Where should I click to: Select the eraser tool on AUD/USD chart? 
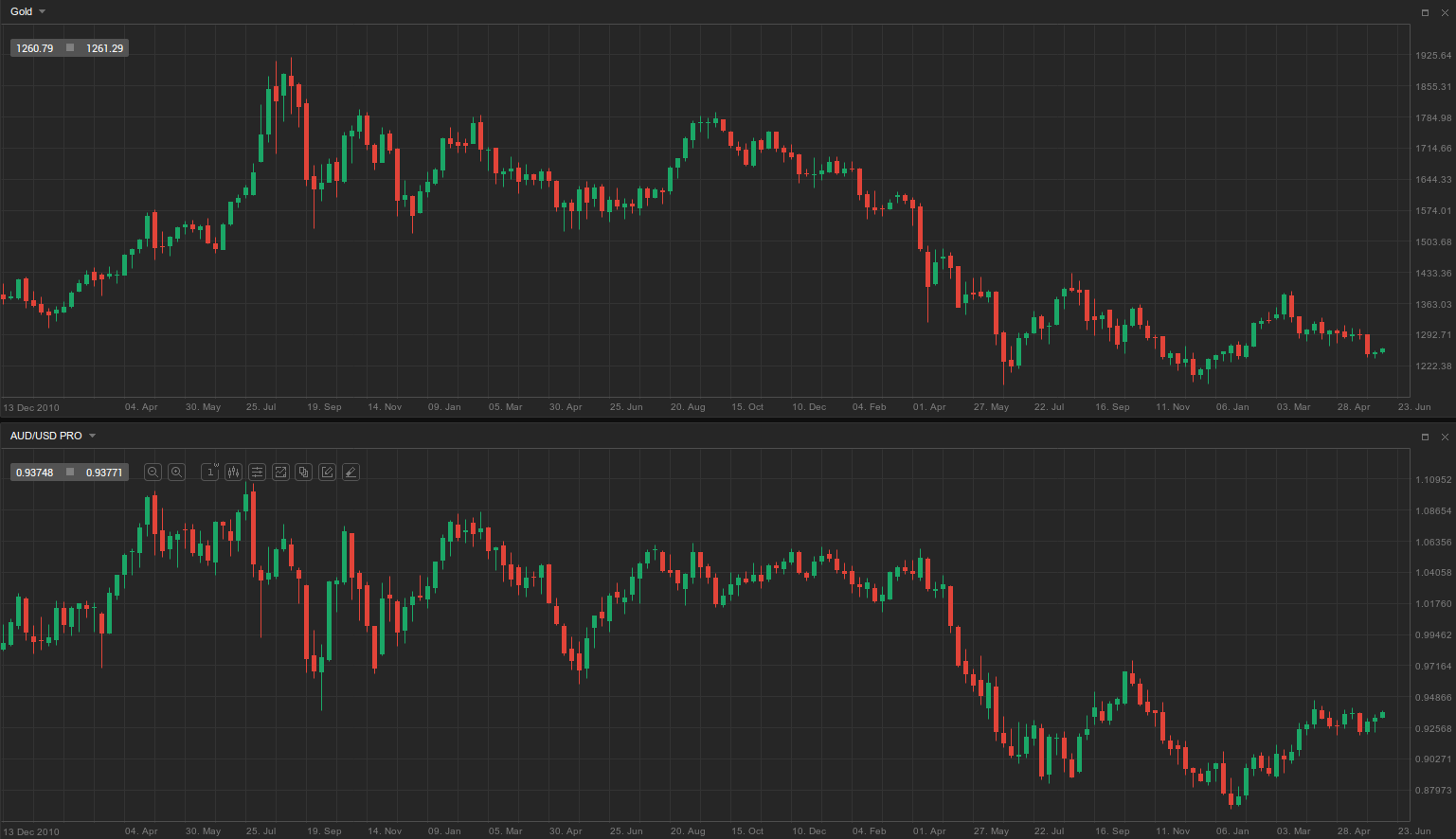click(x=351, y=472)
